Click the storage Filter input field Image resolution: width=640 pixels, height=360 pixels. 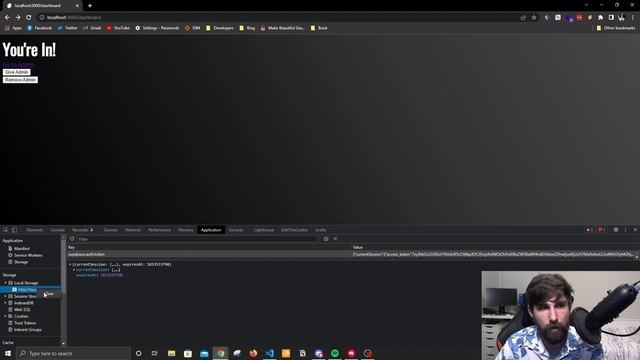point(197,239)
